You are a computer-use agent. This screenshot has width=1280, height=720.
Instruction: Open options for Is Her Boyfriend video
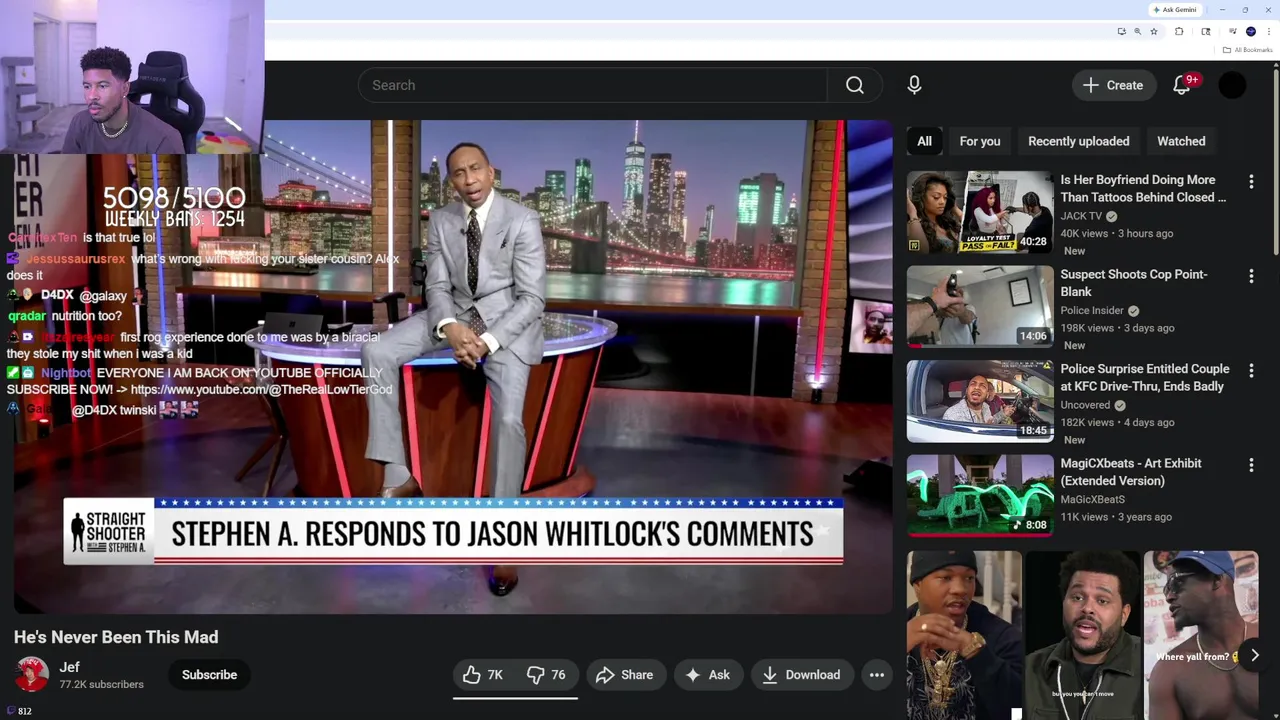(1251, 181)
